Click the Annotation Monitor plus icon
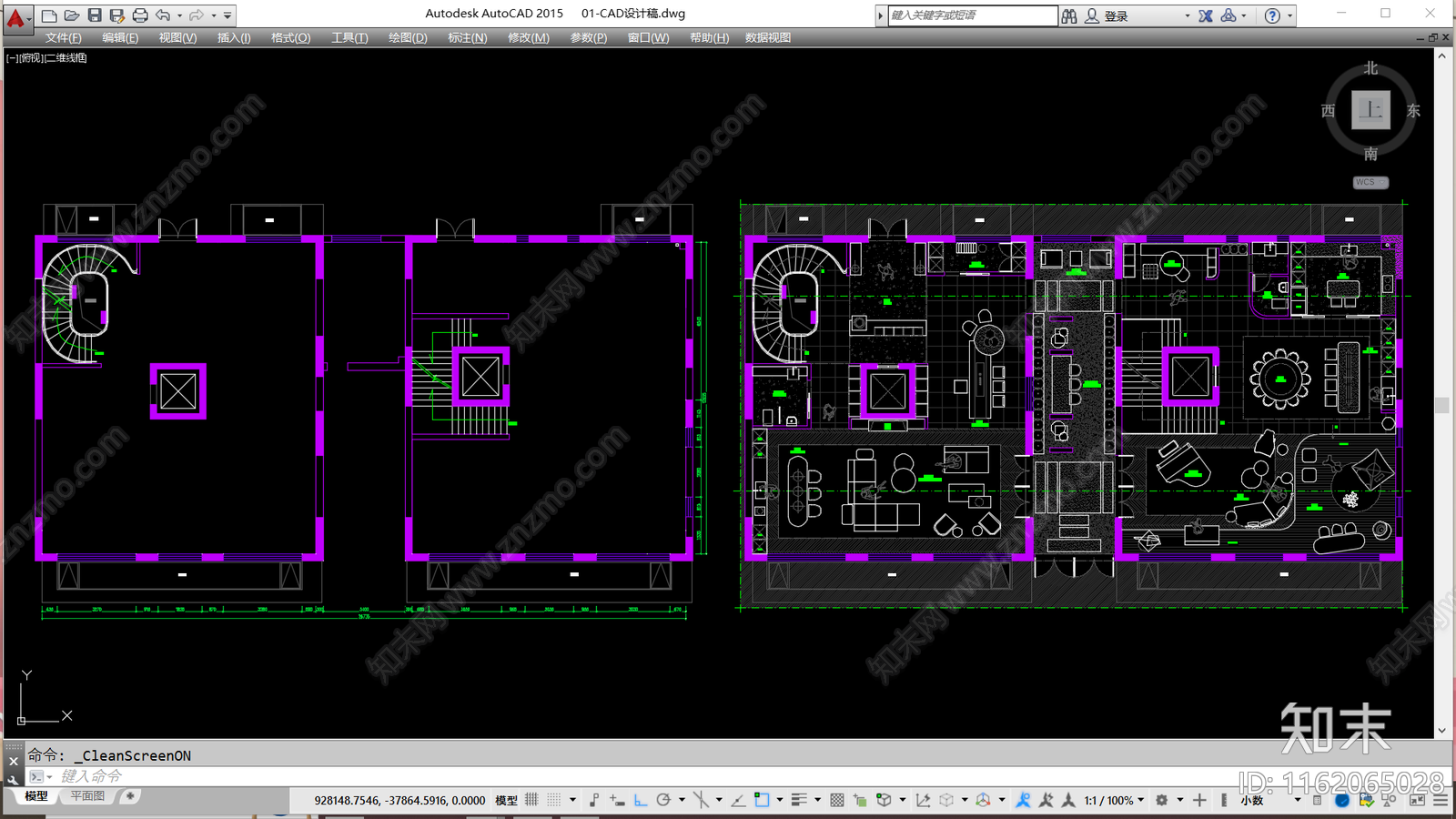The width and height of the screenshot is (1456, 819). coord(1199,801)
